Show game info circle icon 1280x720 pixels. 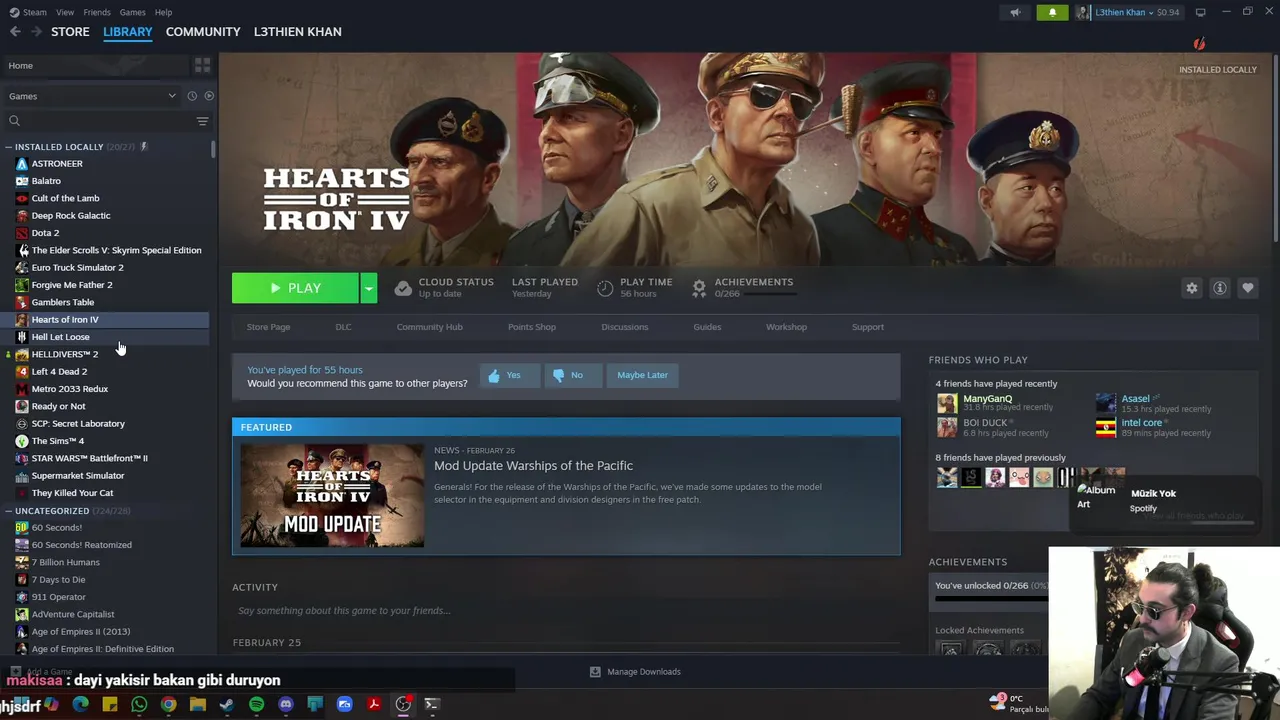1220,288
